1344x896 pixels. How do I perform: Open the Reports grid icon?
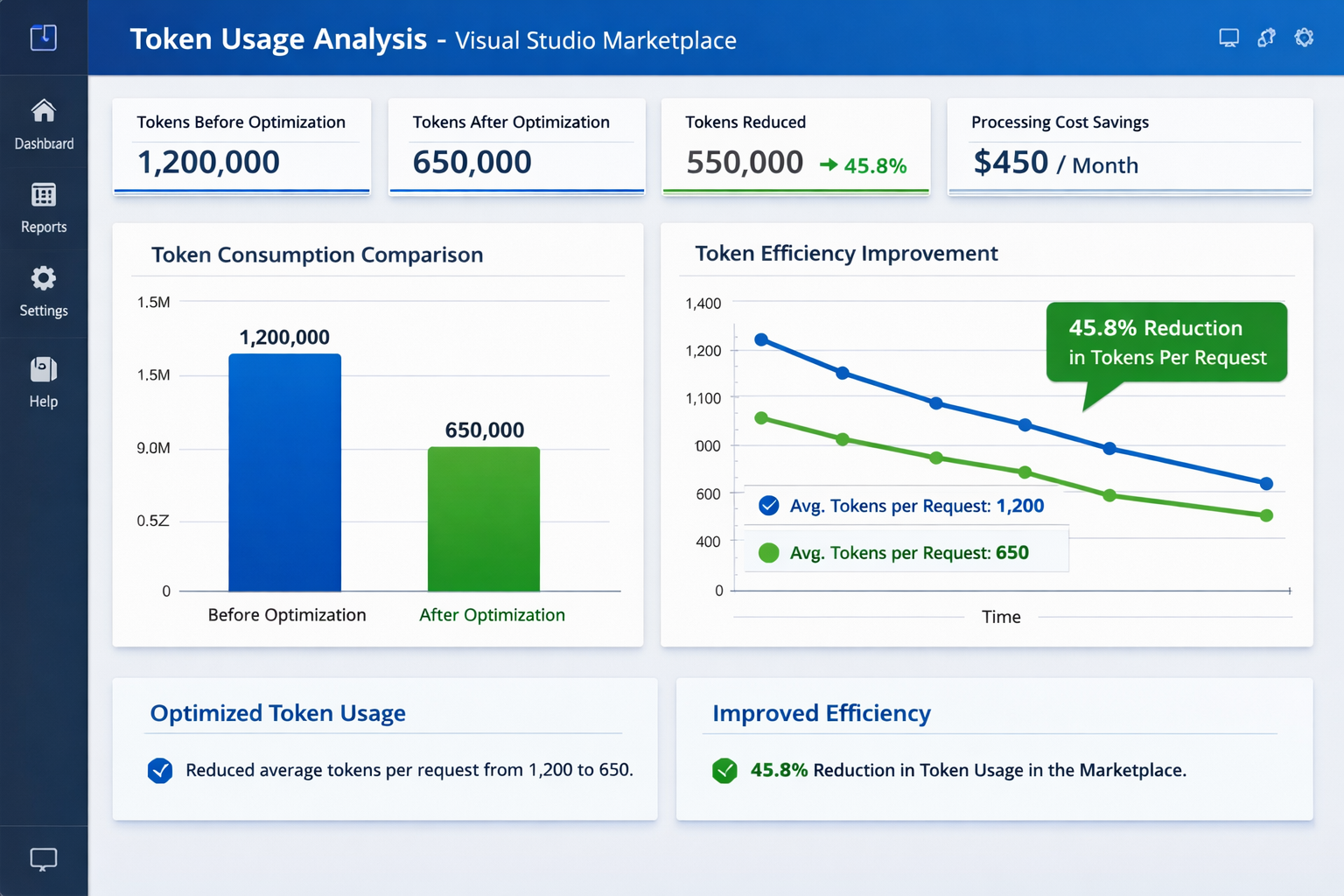point(44,194)
